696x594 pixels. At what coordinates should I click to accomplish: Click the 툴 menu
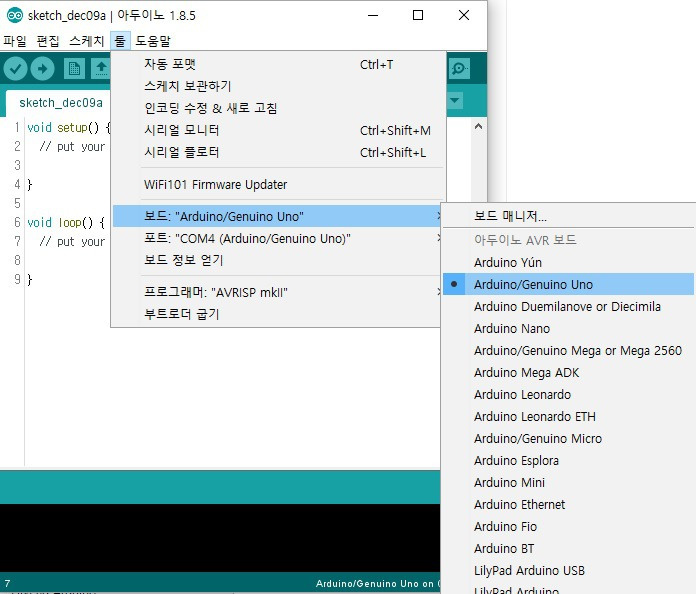pyautogui.click(x=120, y=41)
